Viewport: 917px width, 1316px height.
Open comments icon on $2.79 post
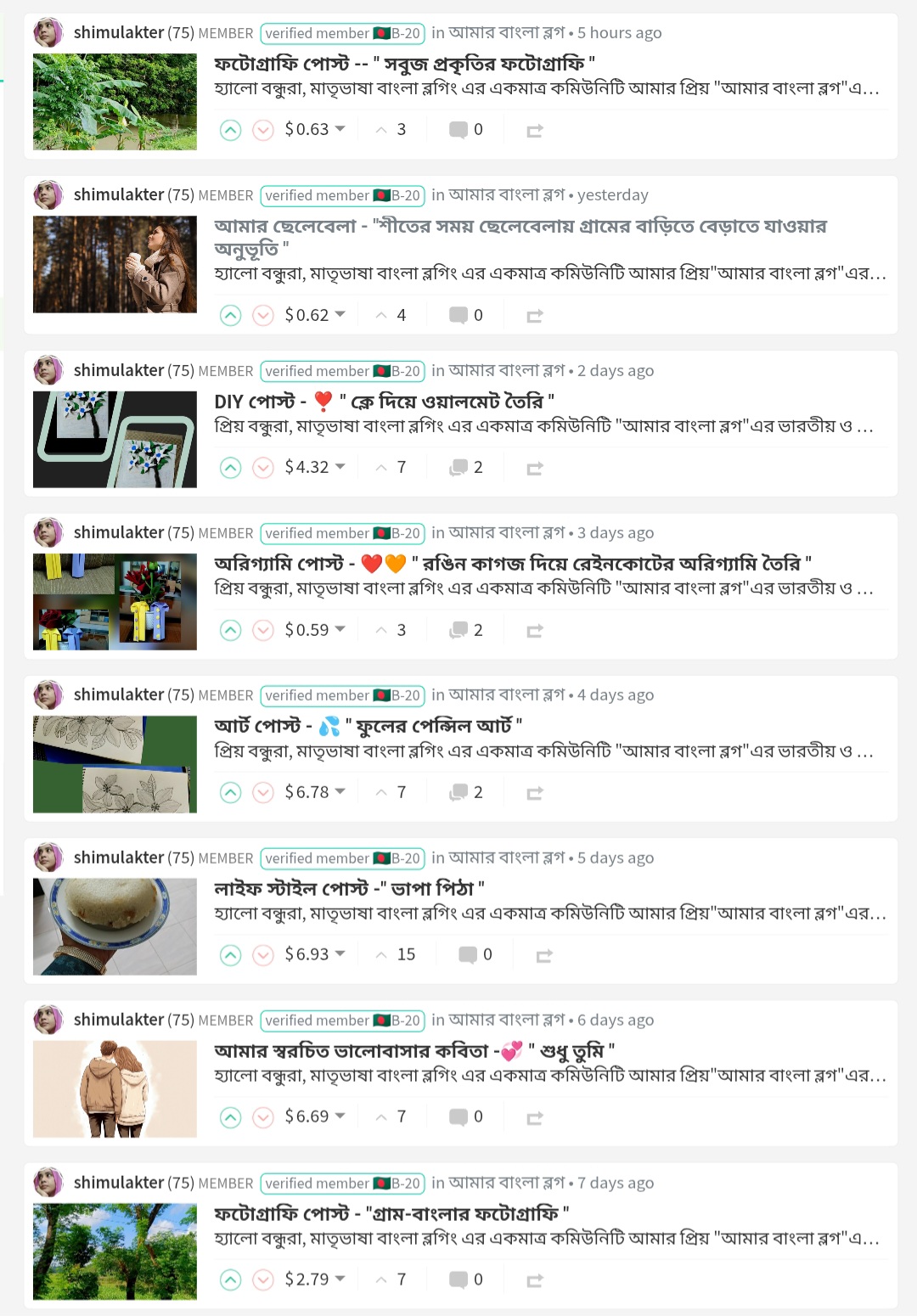click(x=458, y=1279)
